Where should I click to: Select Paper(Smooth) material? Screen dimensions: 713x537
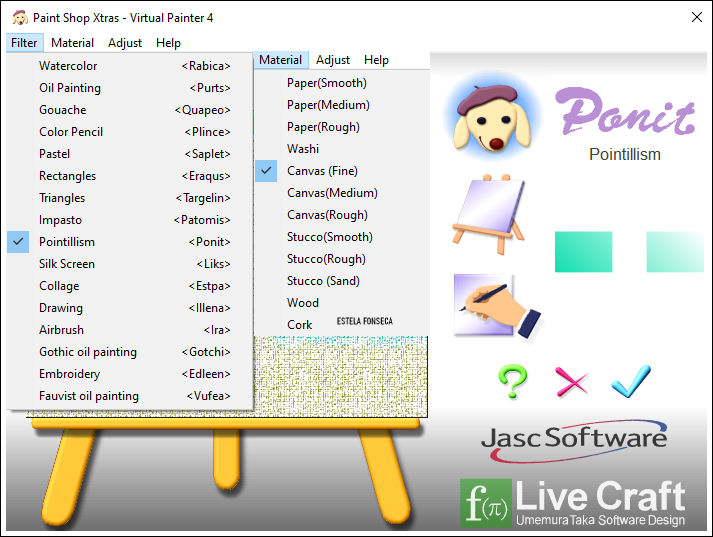342,83
